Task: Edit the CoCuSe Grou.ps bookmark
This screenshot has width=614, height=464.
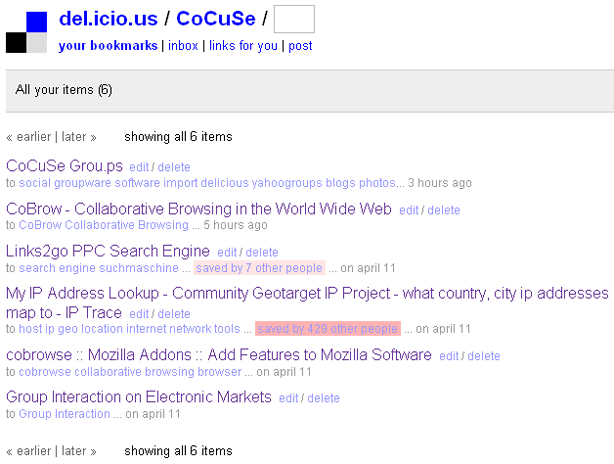Action: tap(139, 167)
